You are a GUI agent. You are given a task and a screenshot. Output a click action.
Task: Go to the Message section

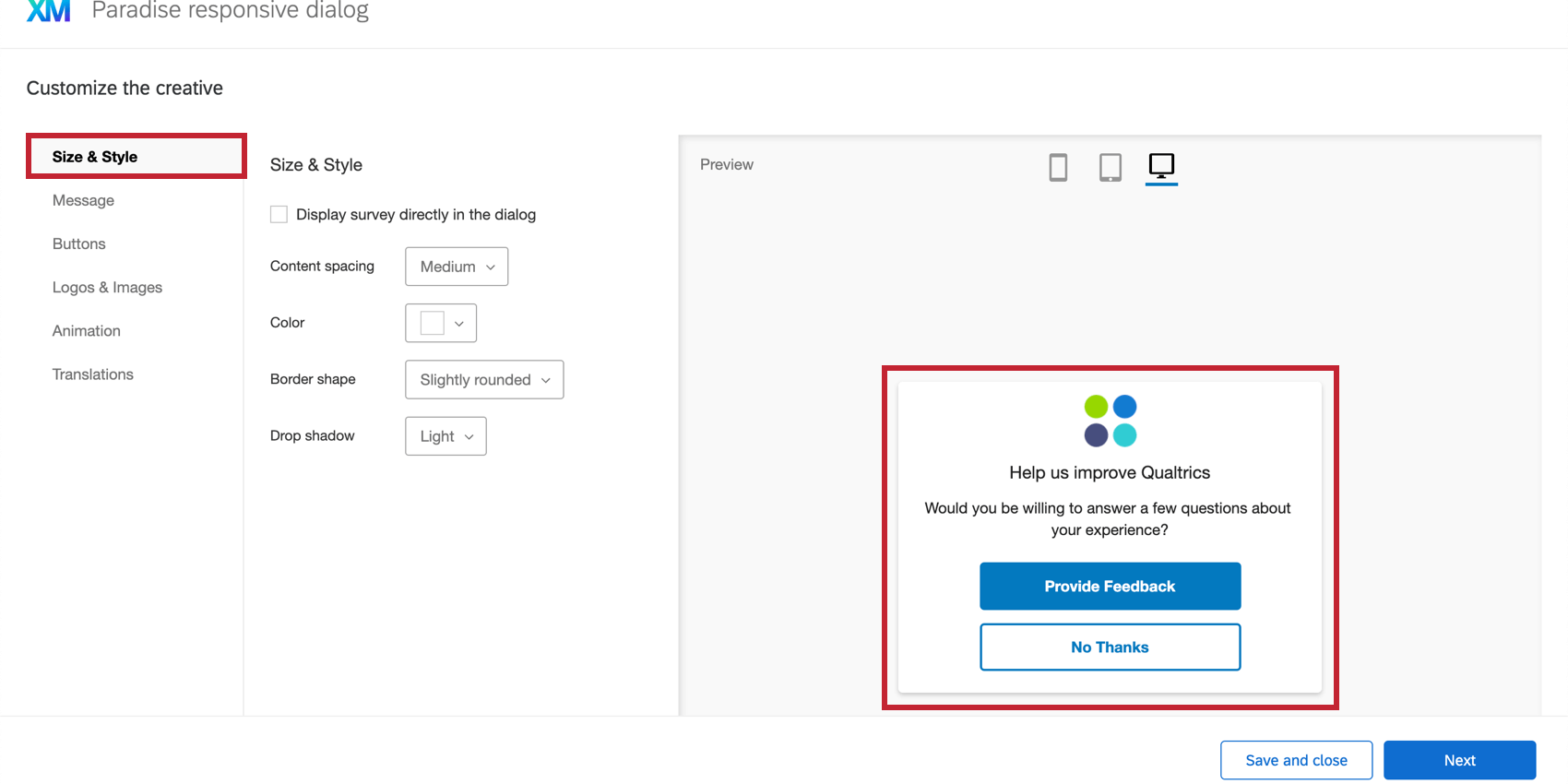pos(83,200)
